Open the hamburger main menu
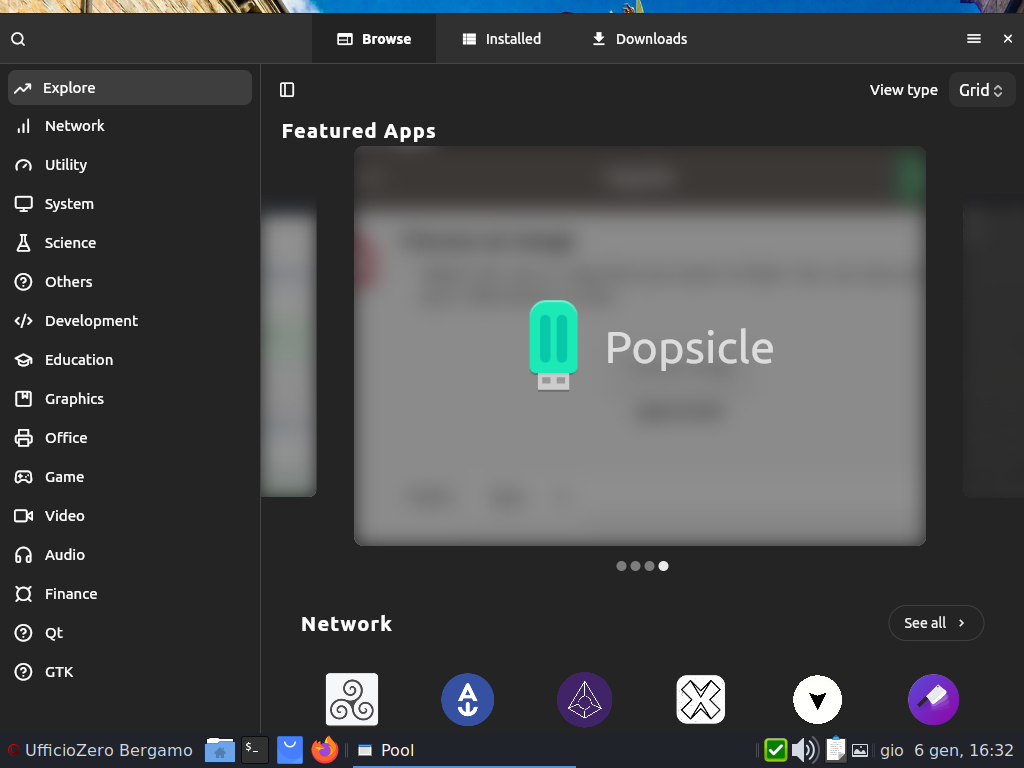 pos(973,39)
